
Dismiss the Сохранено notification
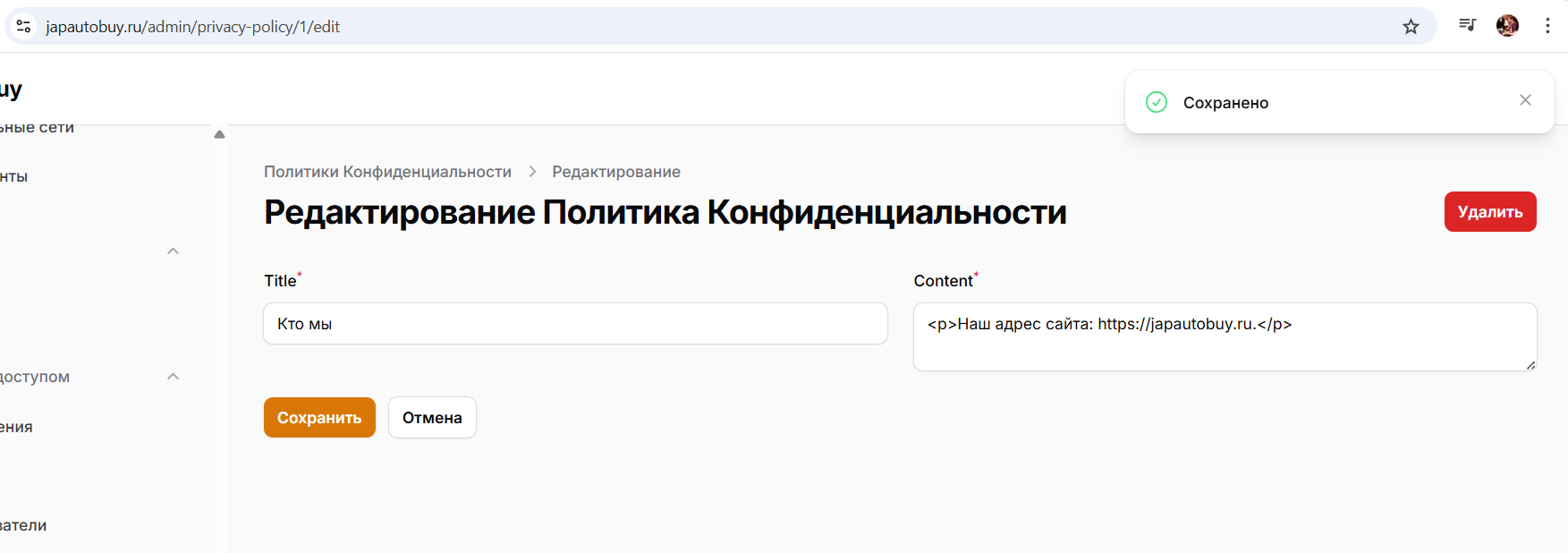[x=1525, y=100]
